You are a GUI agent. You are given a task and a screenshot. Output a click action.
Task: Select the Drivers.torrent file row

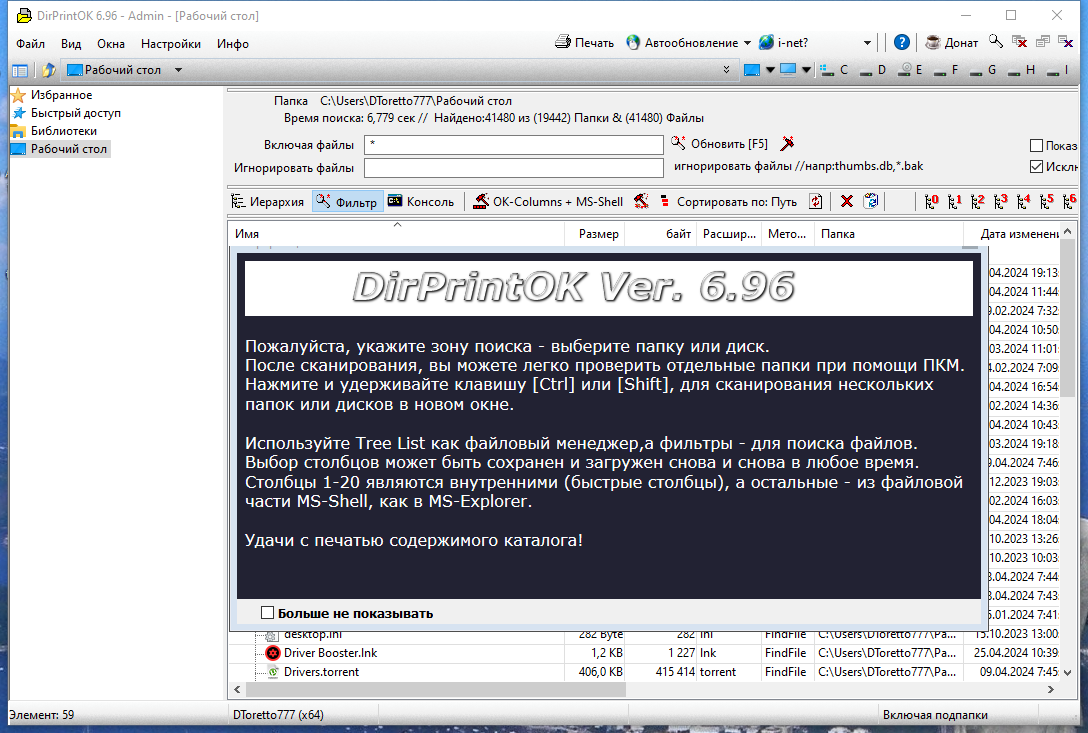(x=645, y=672)
